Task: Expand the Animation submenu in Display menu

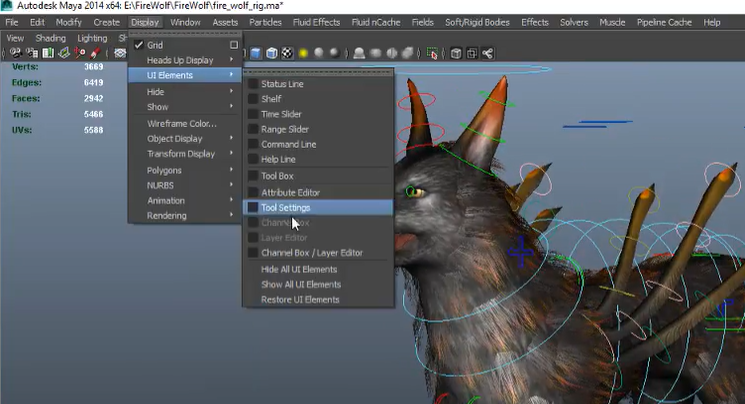Action: [185, 201]
